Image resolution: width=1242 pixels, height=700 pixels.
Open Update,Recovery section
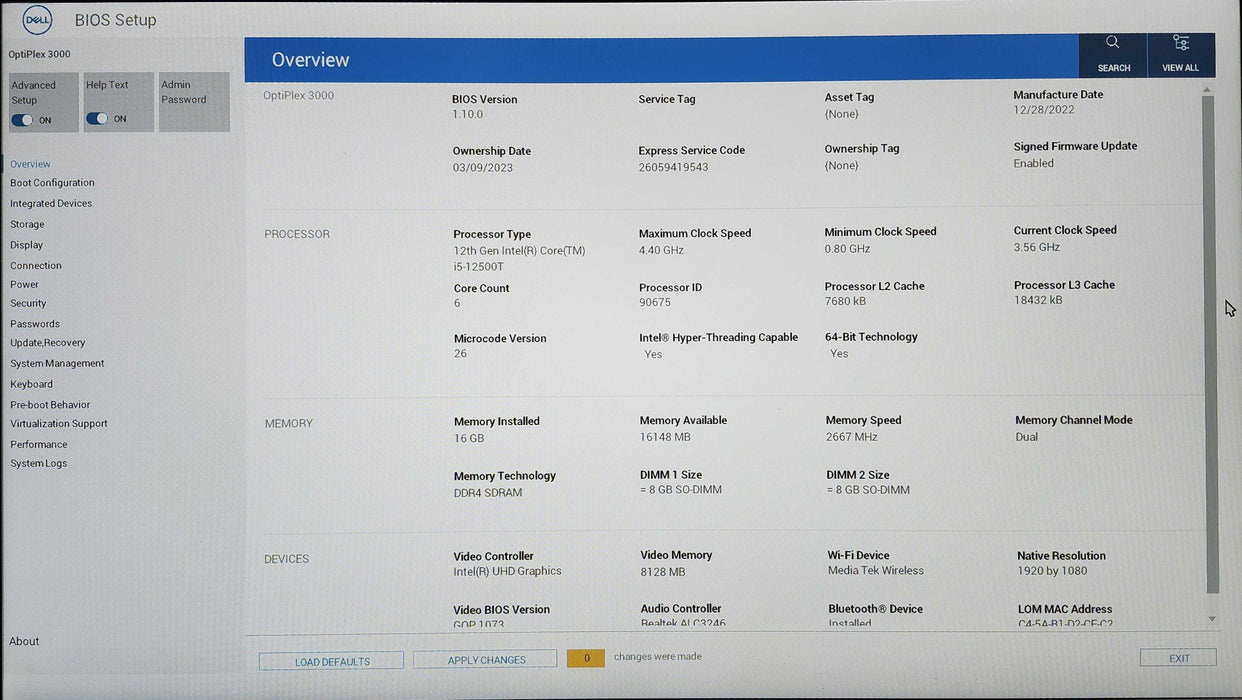[x=48, y=343]
